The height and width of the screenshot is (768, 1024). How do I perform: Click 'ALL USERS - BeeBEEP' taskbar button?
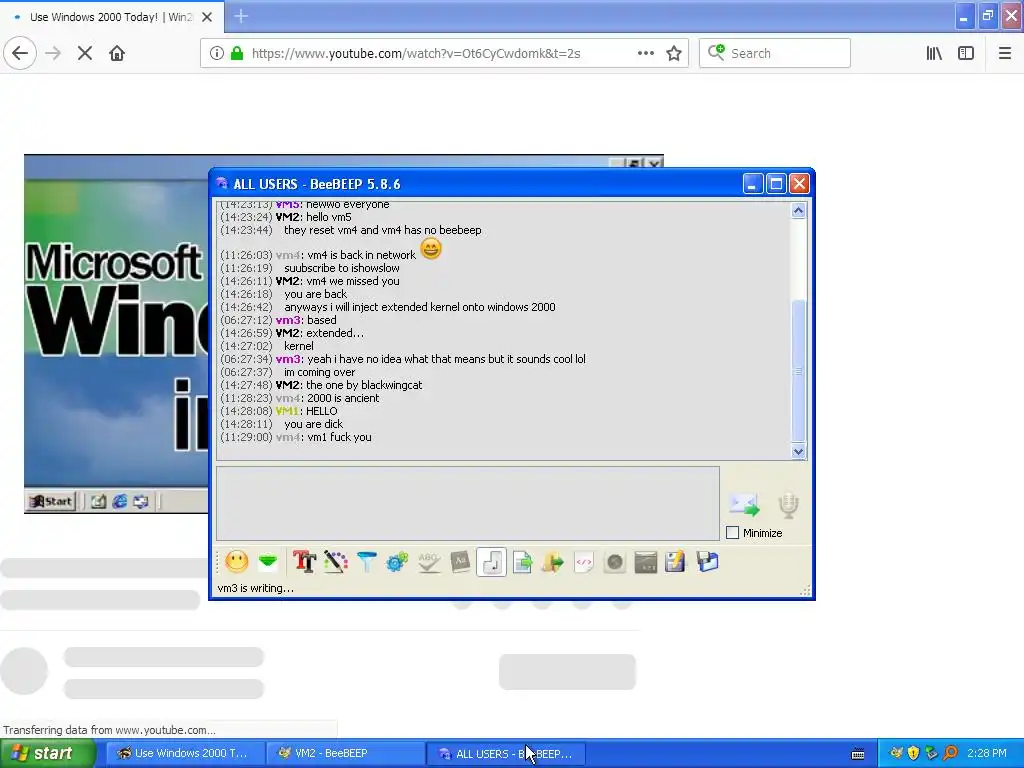[507, 753]
